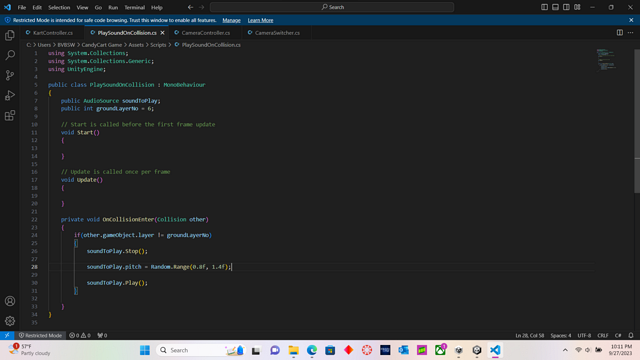Click the soundToPlay.Play(); code line
Viewport: 640px width, 360px height.
tap(117, 282)
